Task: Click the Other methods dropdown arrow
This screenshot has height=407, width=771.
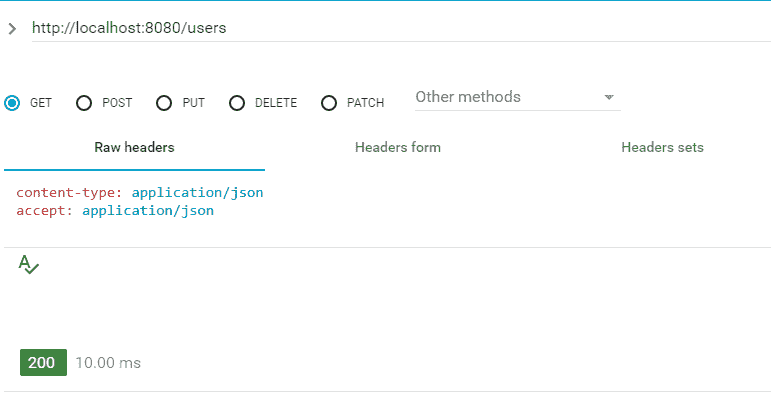Action: 608,98
